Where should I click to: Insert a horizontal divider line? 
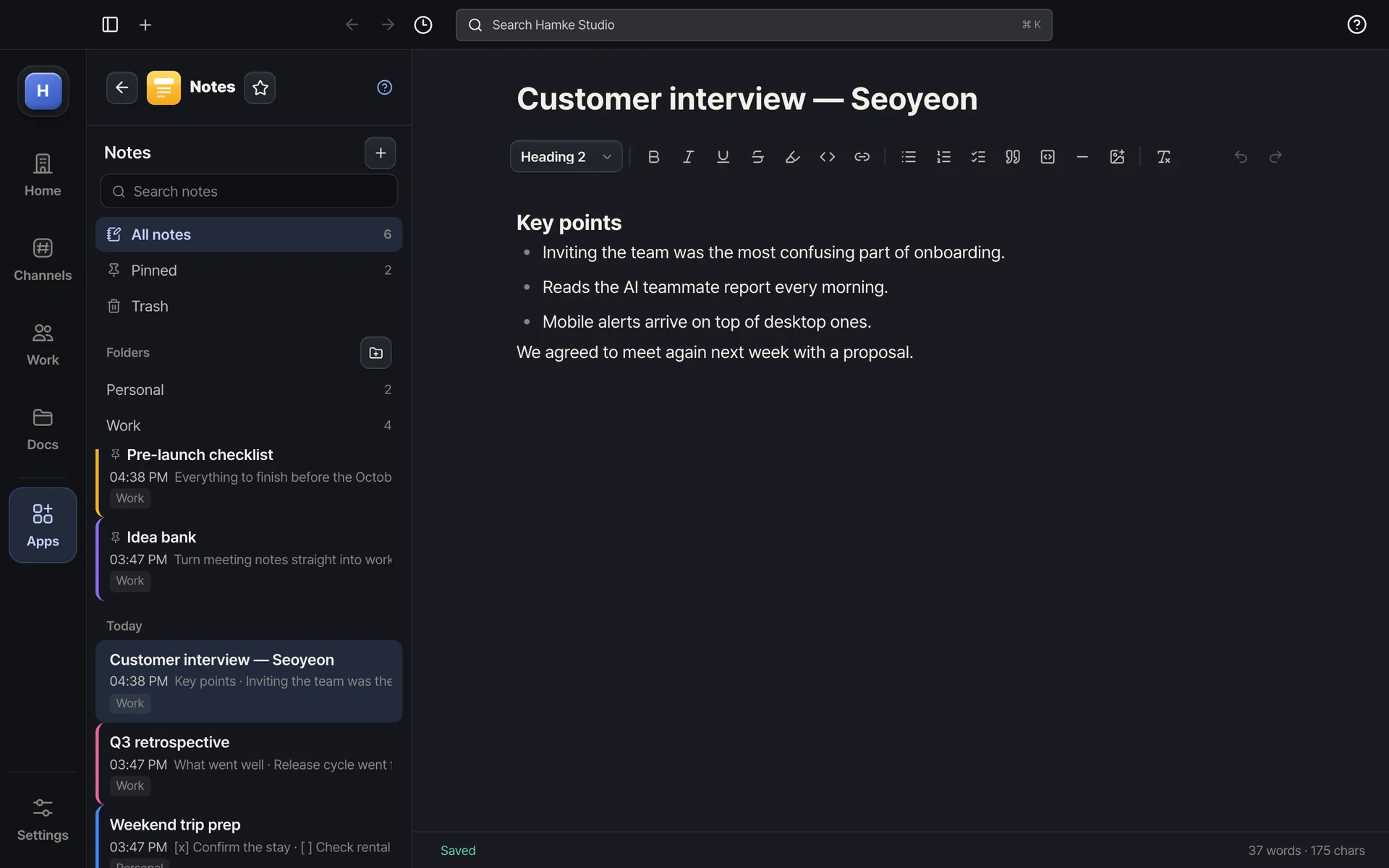(x=1082, y=157)
